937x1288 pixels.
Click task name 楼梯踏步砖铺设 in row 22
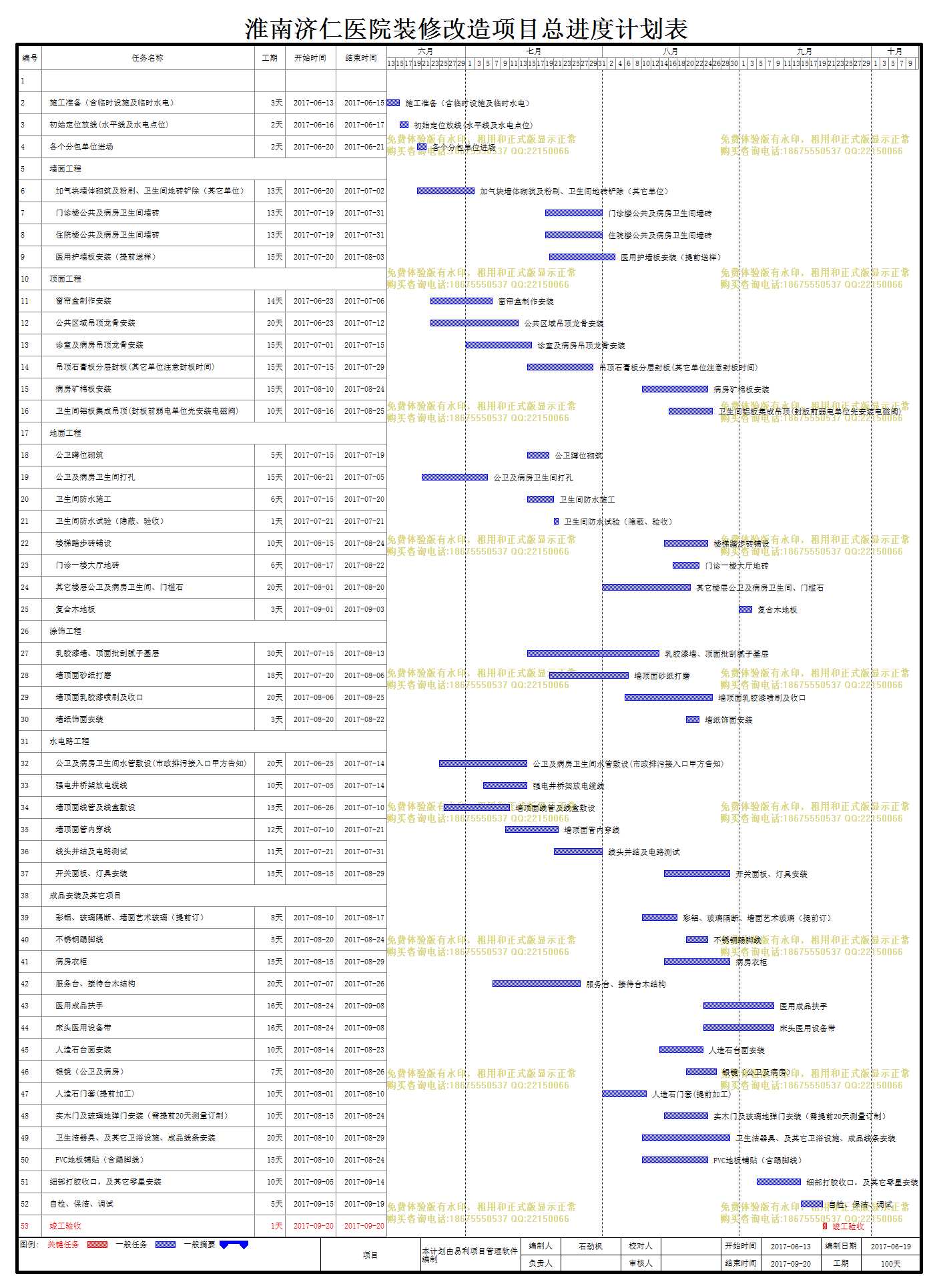point(83,543)
